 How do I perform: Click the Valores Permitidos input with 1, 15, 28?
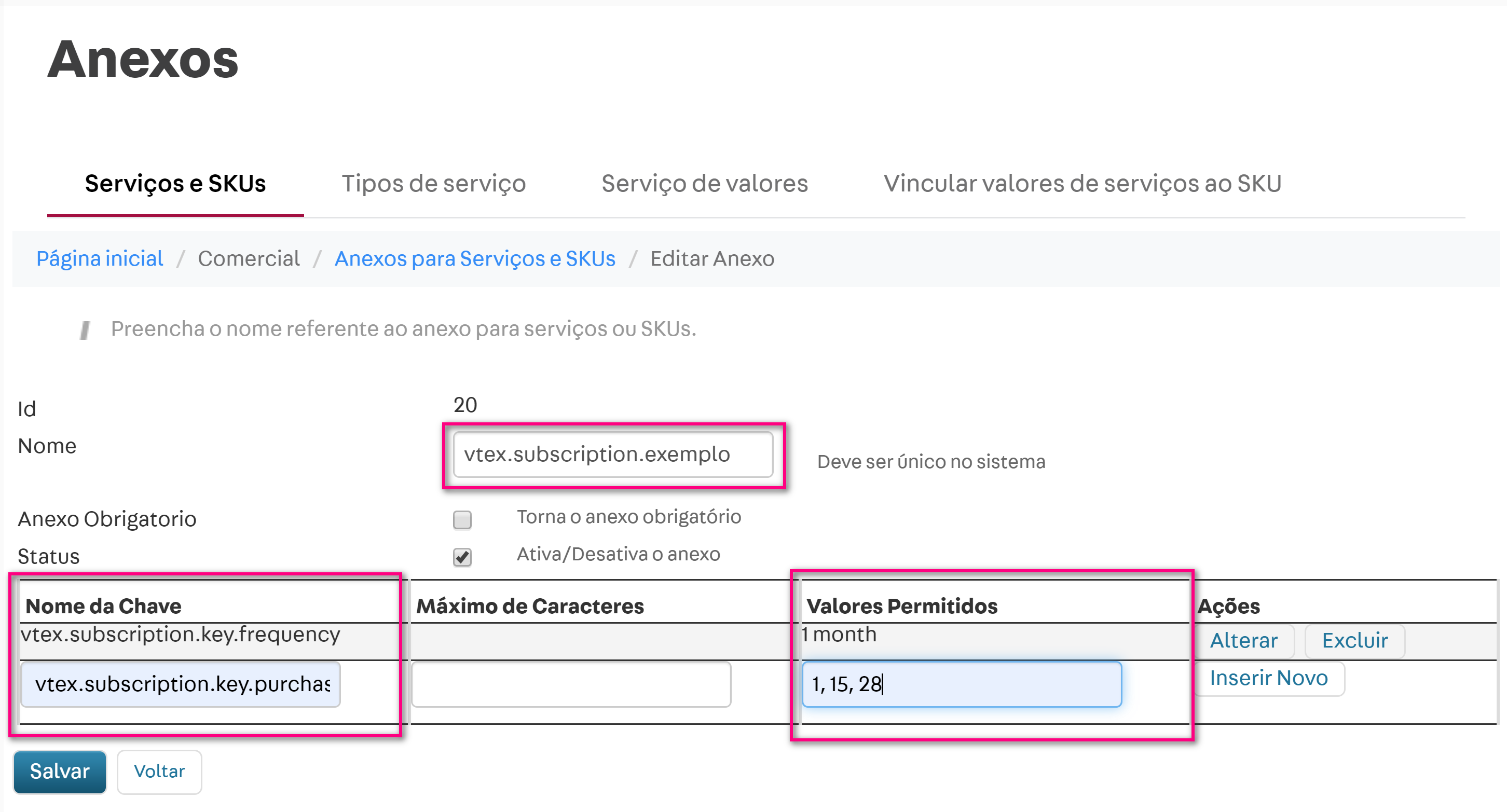[961, 684]
